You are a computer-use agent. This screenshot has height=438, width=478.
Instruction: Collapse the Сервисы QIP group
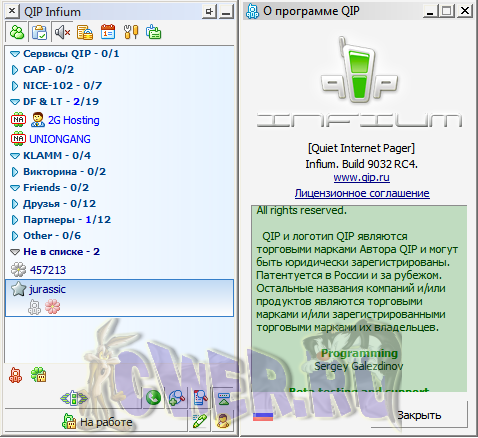click(x=15, y=54)
